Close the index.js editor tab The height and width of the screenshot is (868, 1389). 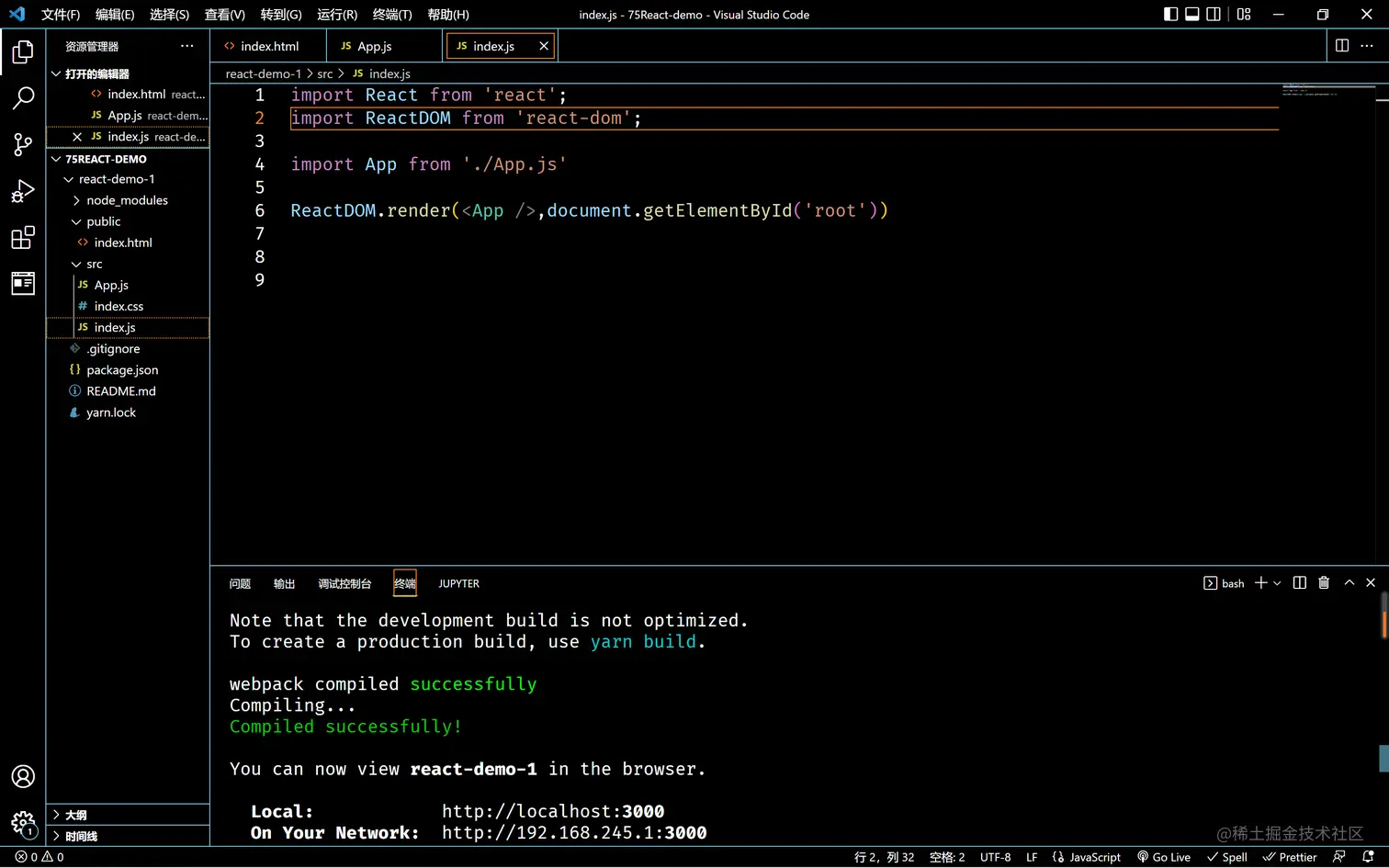[544, 46]
